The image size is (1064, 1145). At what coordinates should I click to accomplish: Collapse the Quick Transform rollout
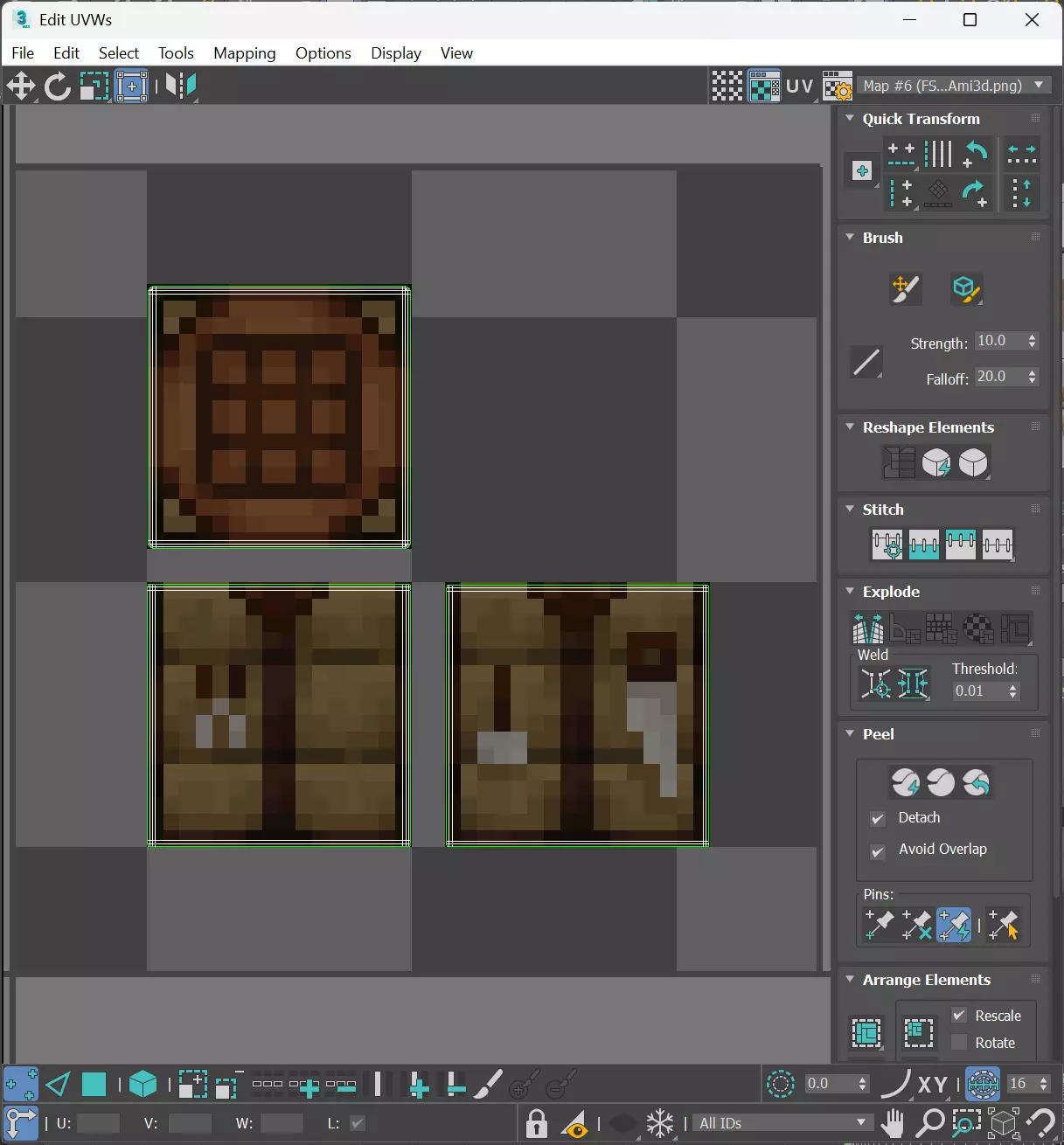tap(850, 118)
